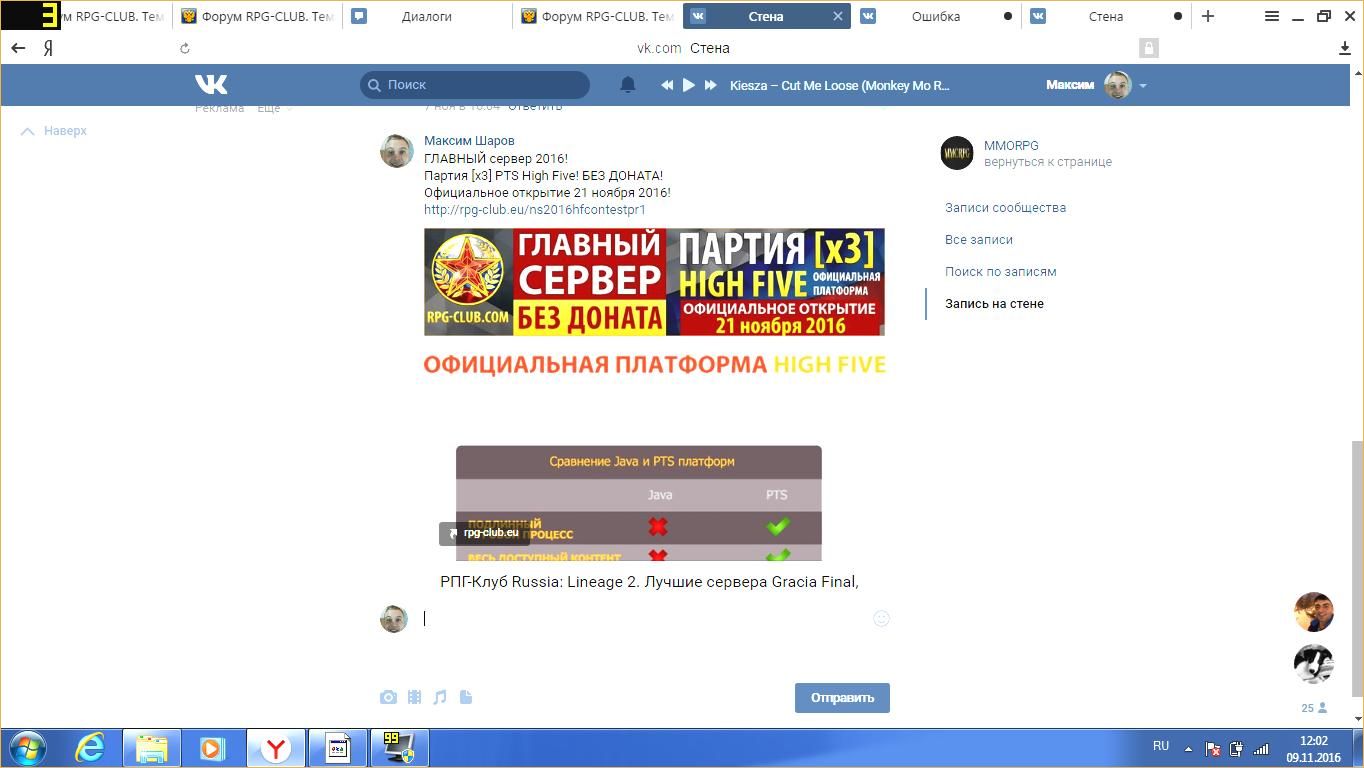Viewport: 1364px width, 768px height.
Task: Click the address bar showing vk.com Стена
Action: (x=683, y=48)
